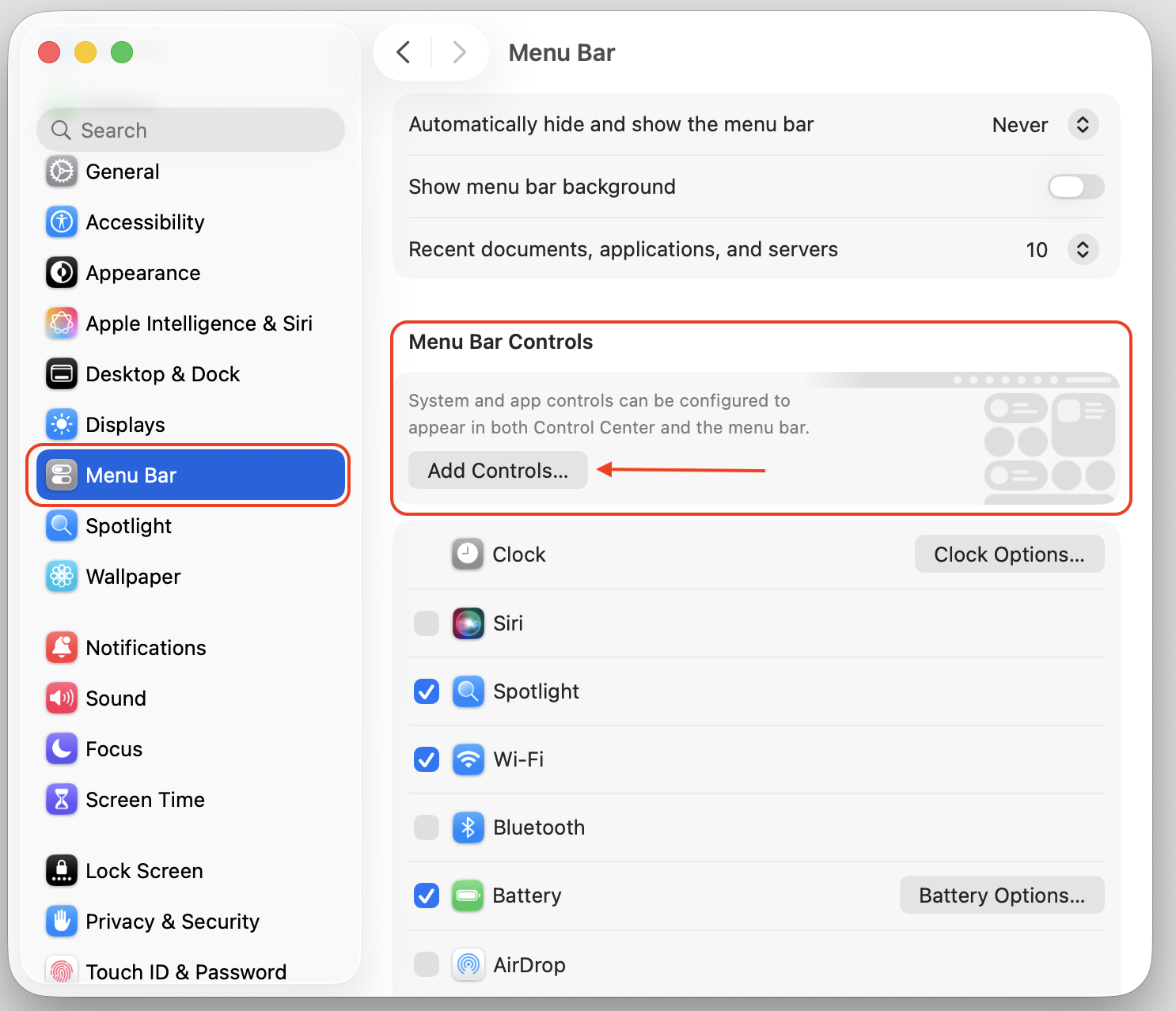
Task: Click the Screen Time hourglass icon
Action: [62, 800]
